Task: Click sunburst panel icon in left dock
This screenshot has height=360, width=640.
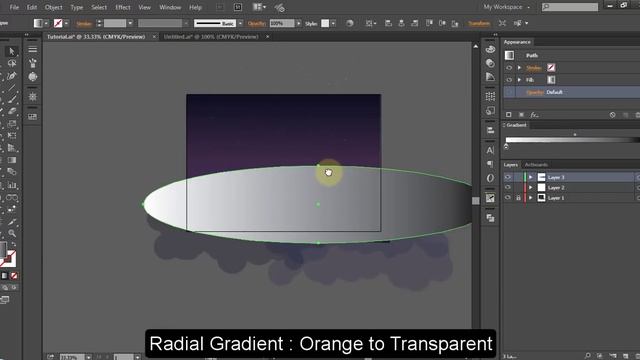Action: (33, 97)
